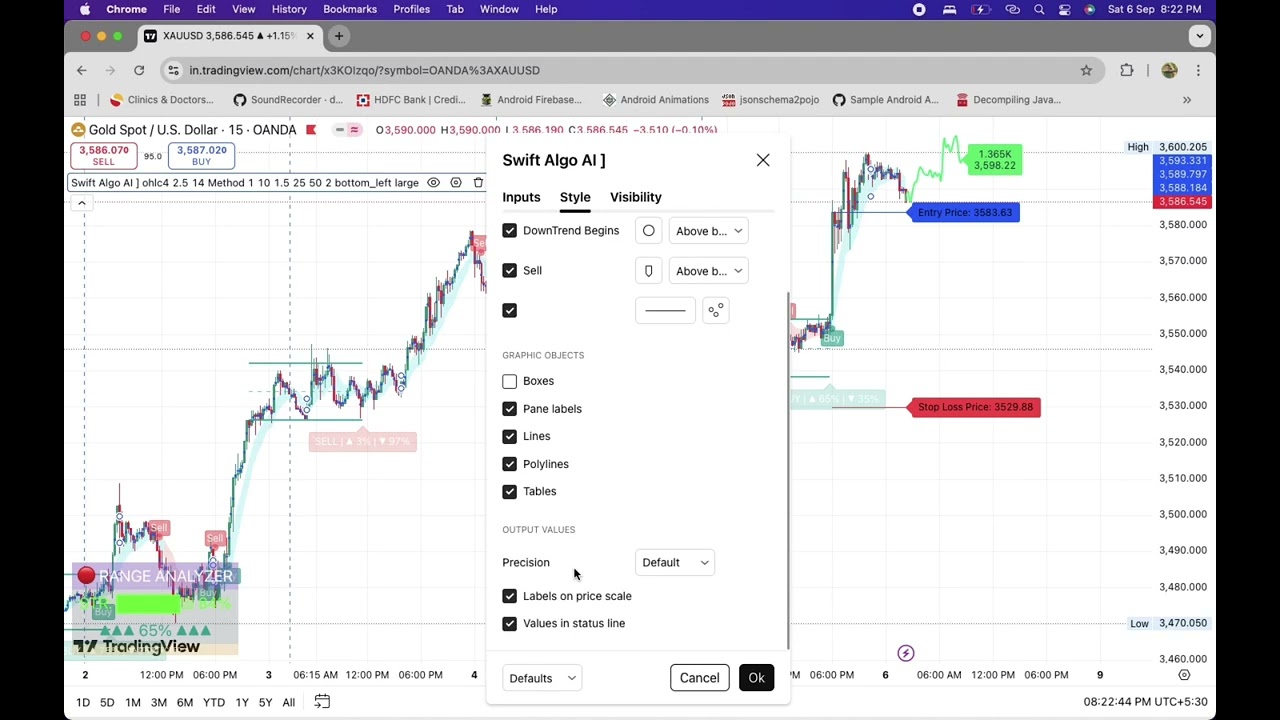The width and height of the screenshot is (1280, 720).
Task: Reload the TradingView page
Action: pos(139,70)
